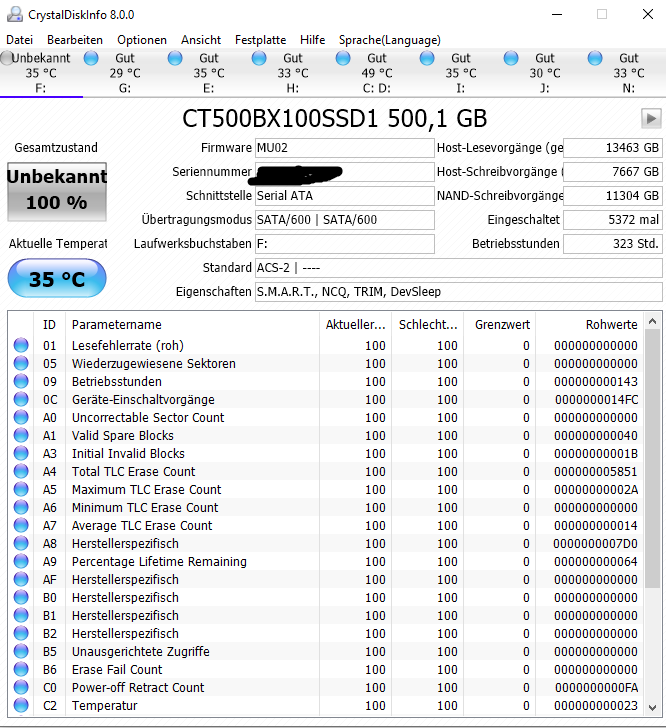The width and height of the screenshot is (666, 728).
Task: Click the CrystalDiskInfo app icon in title bar
Action: point(15,14)
